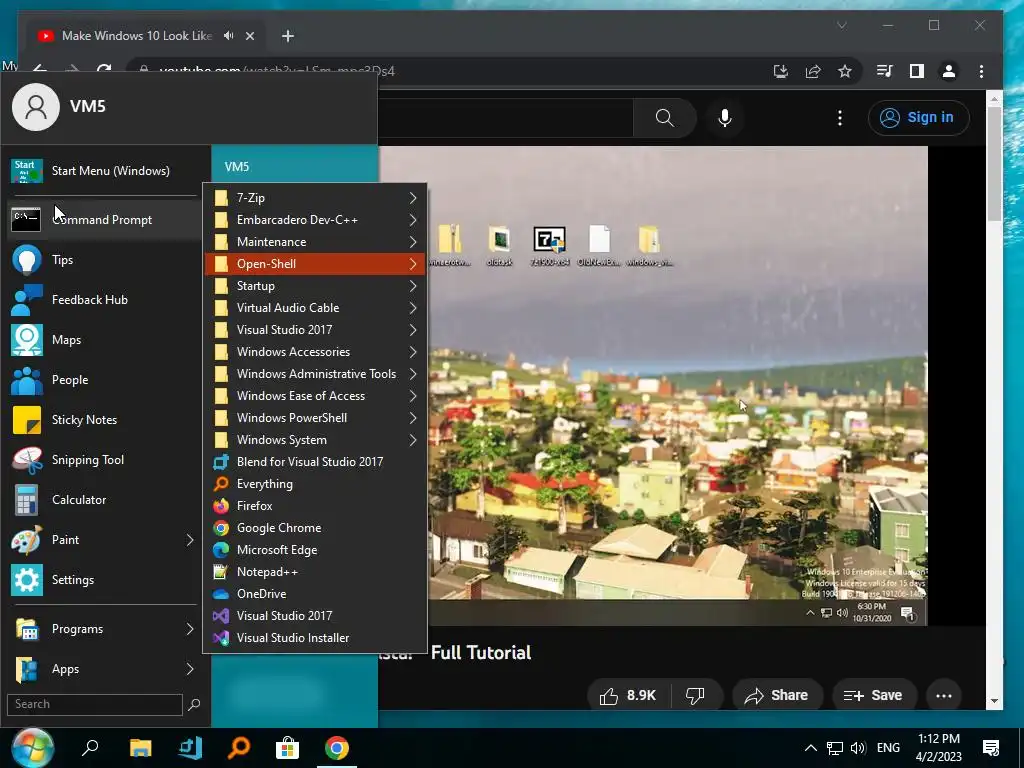Expand Paint recent files arrow
The height and width of the screenshot is (768, 1024).
(189, 540)
